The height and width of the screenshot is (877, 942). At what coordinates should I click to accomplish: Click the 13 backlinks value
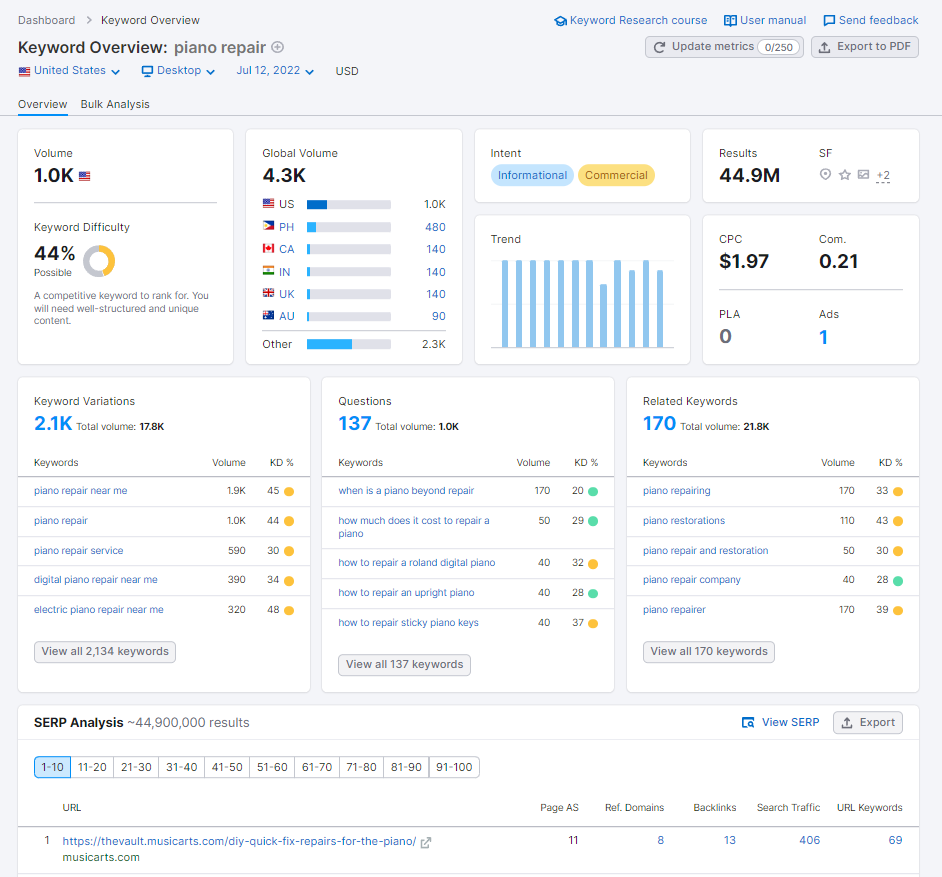[729, 840]
